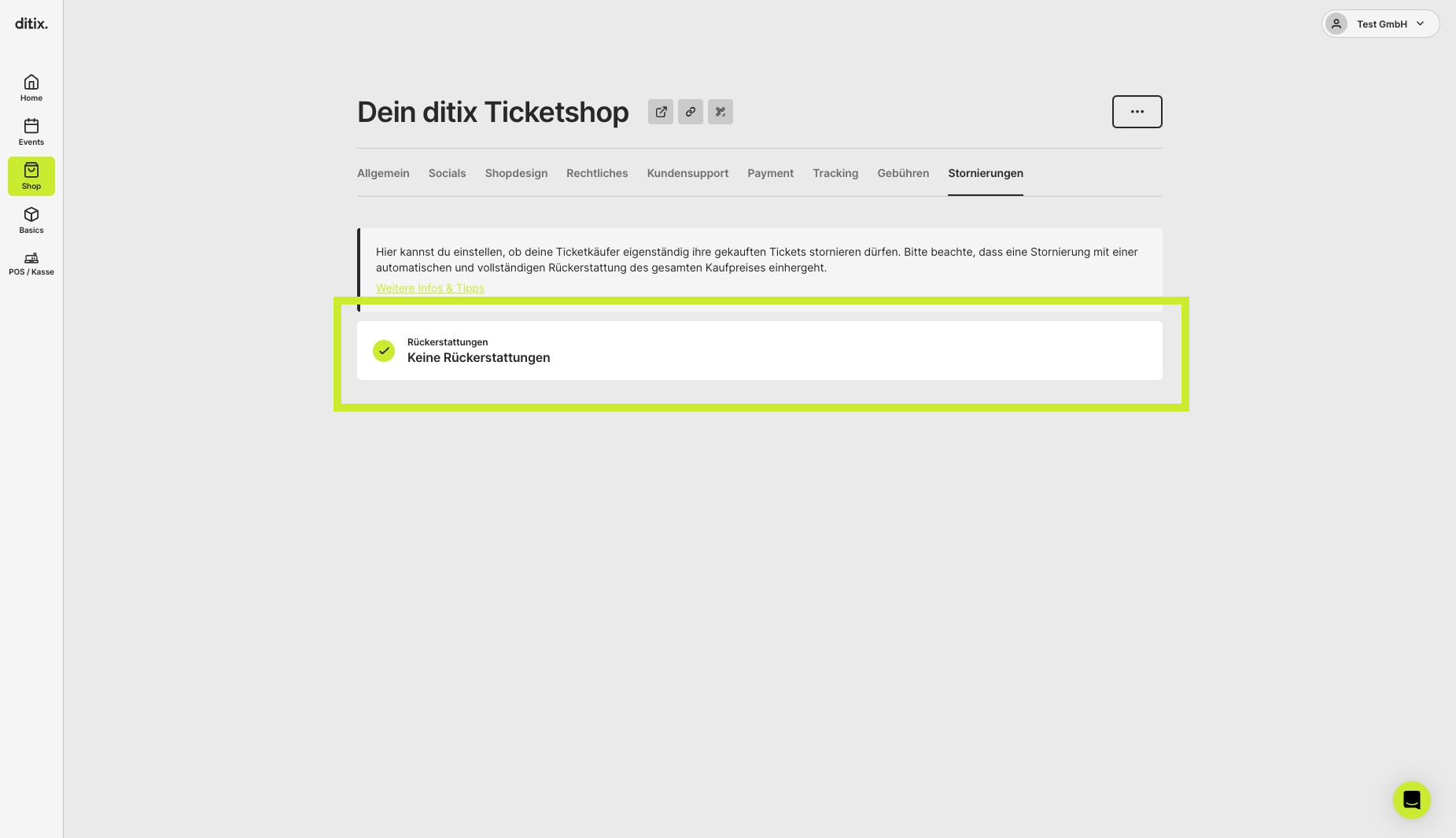
Task: Select the Gebühren tab
Action: coord(903,173)
